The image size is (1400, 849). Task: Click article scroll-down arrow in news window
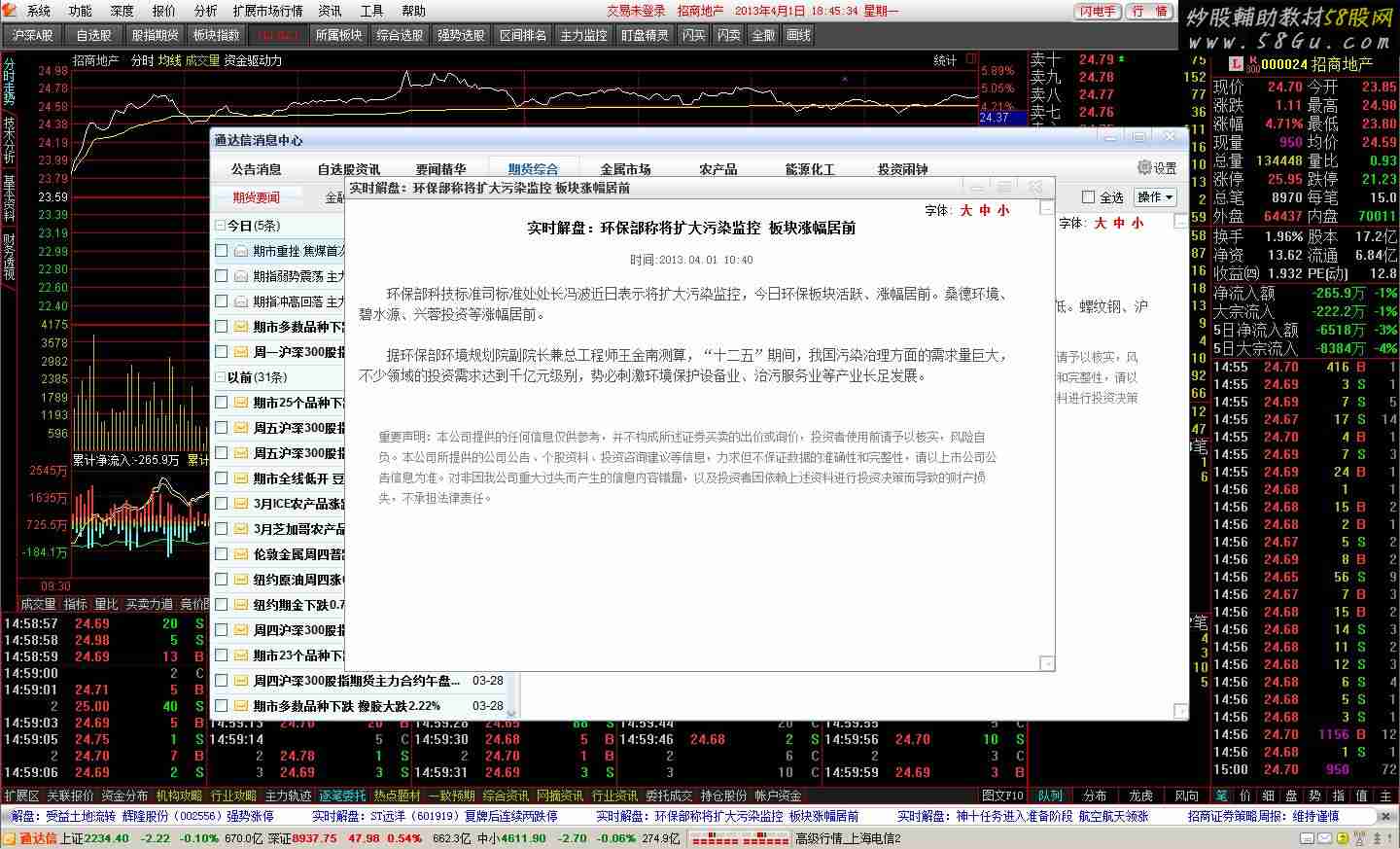point(1047,663)
